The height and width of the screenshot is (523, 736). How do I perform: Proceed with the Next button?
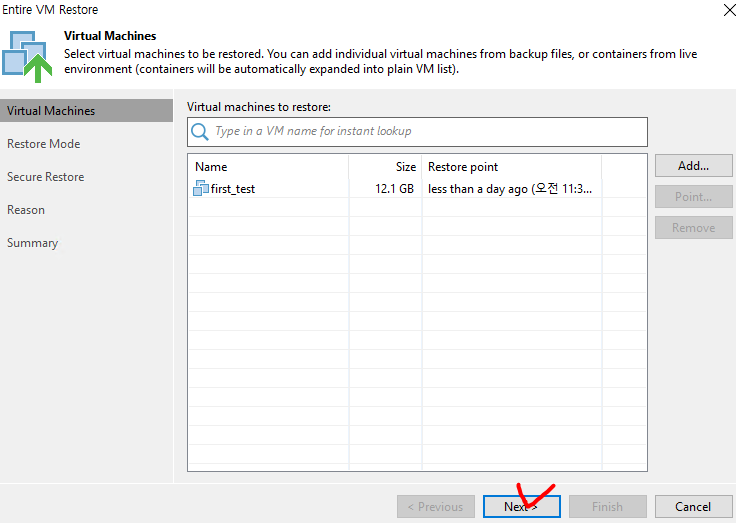[521, 507]
